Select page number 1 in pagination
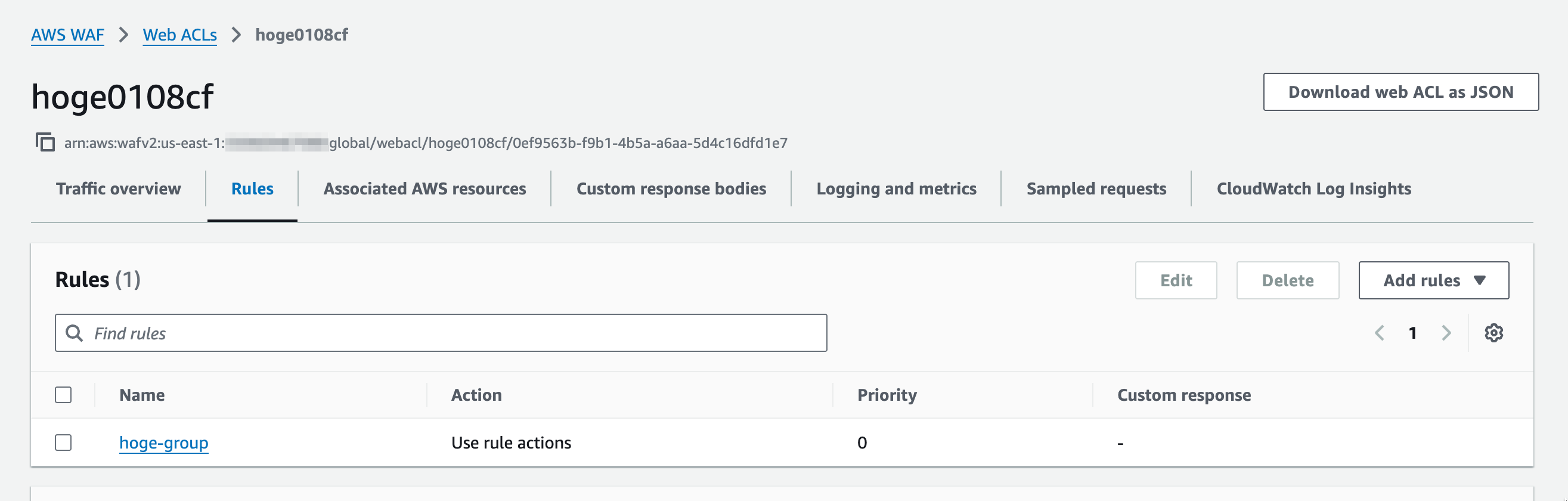 coord(1412,333)
